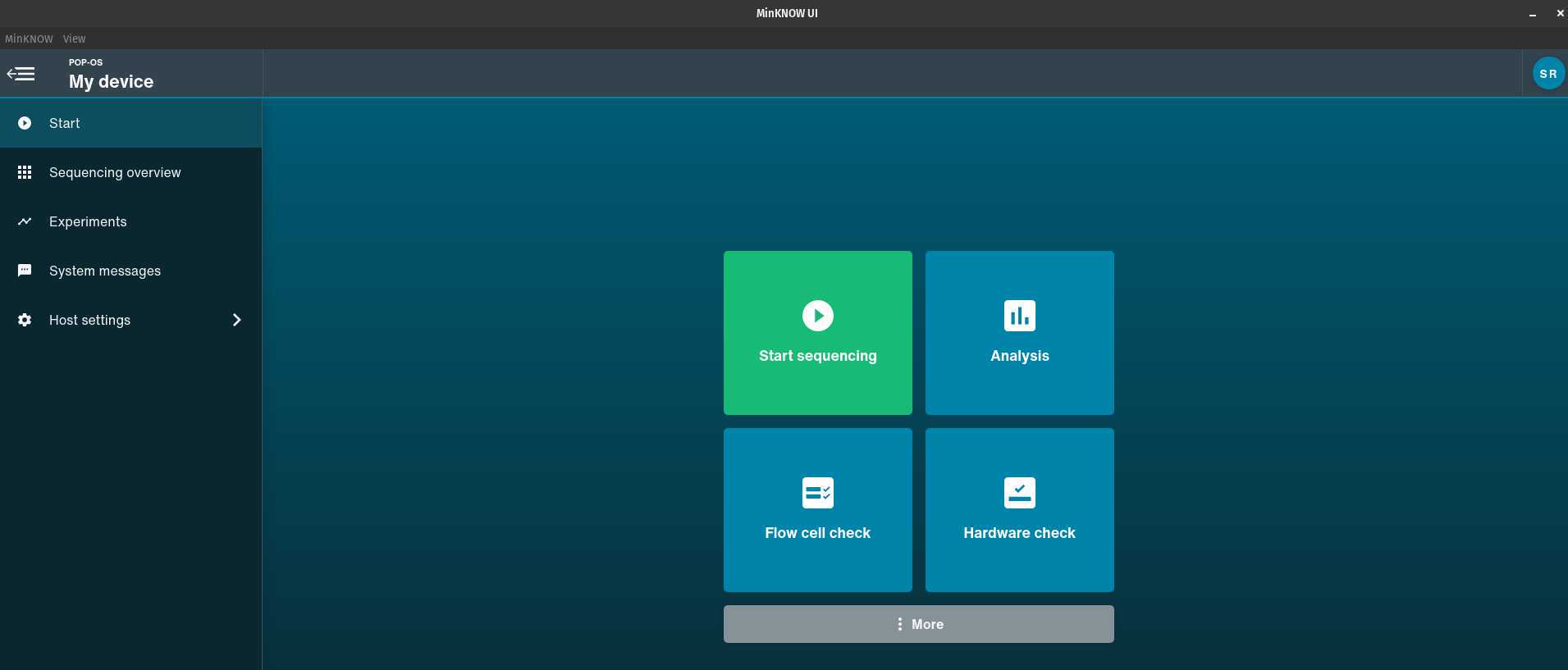Click the System messages chat bubble icon
This screenshot has width=1568, height=670.
tap(25, 271)
